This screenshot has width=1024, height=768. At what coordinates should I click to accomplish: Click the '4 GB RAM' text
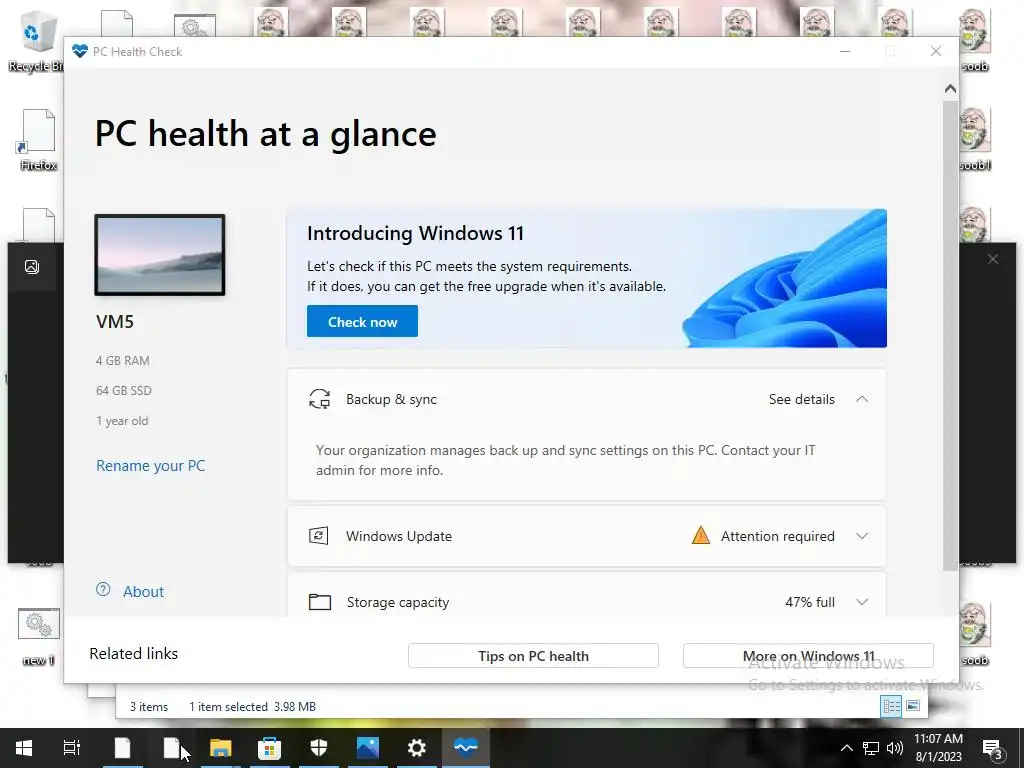click(123, 360)
